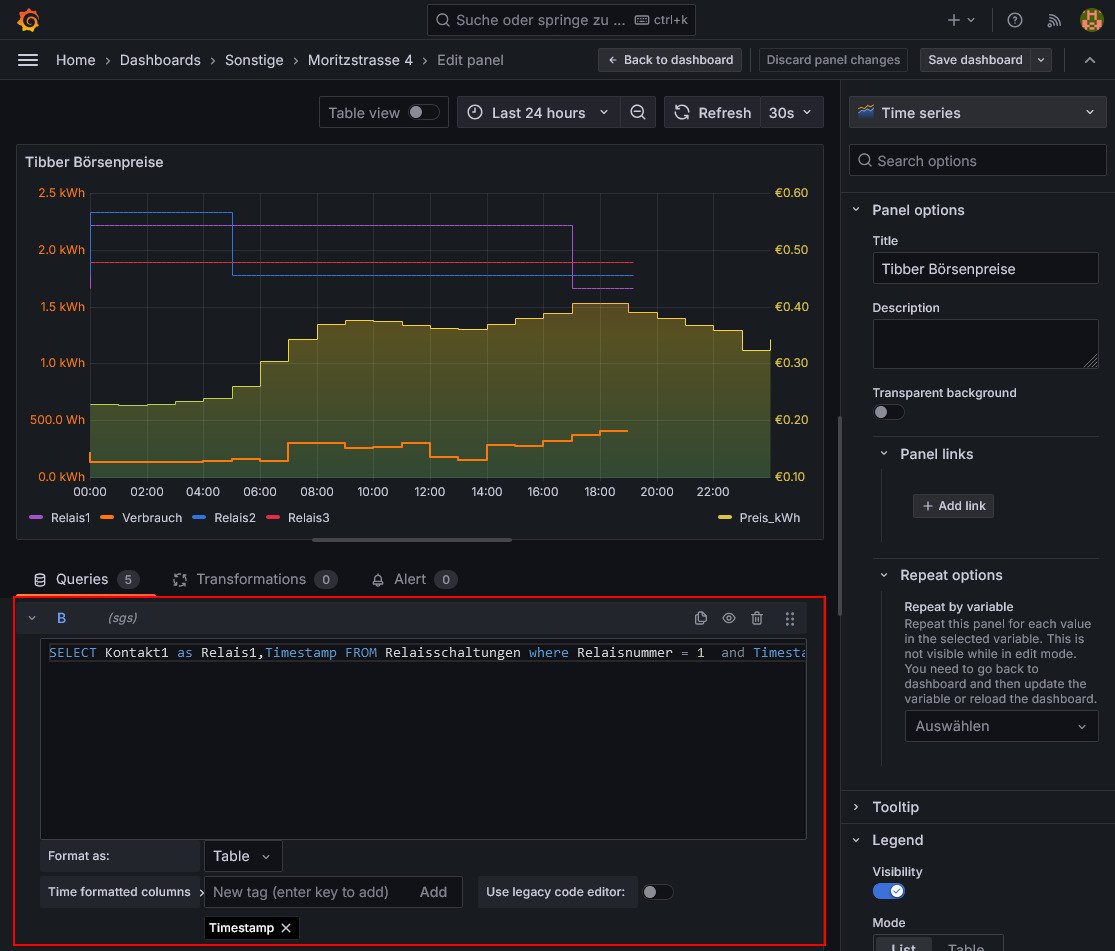Open the hamburger navigation menu
1115x951 pixels.
point(28,60)
